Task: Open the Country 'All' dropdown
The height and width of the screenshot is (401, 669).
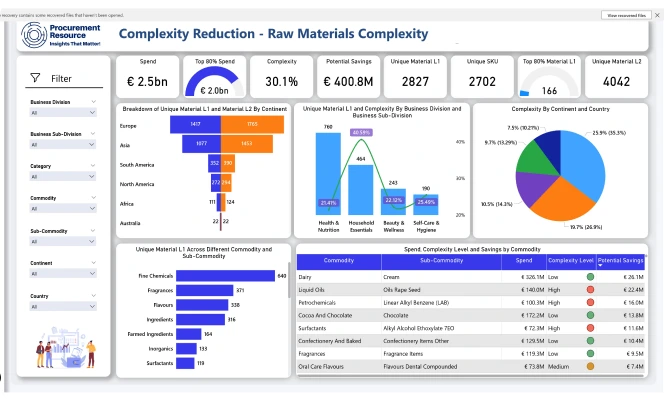Action: point(63,307)
